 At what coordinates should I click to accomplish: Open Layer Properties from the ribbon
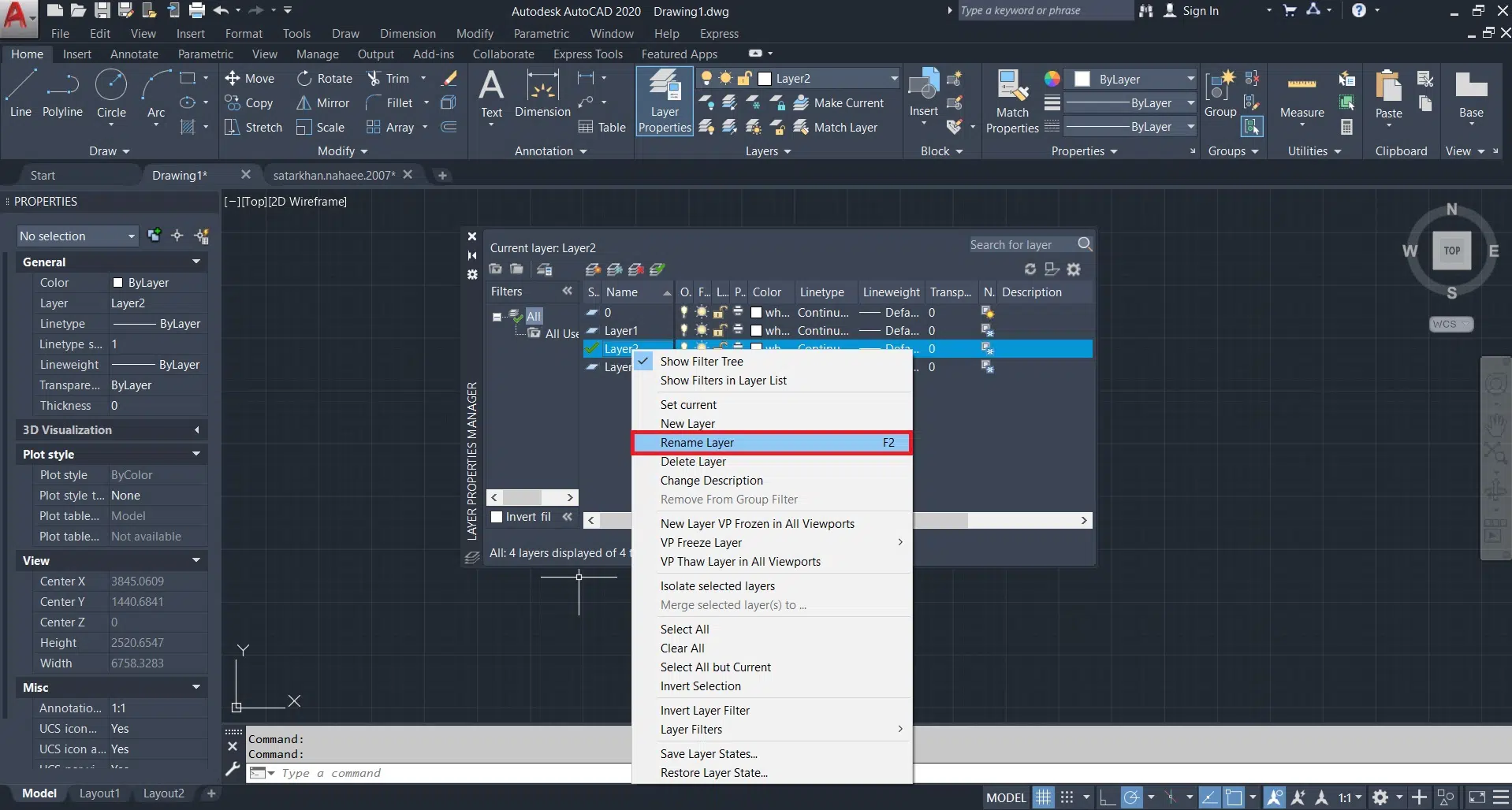(x=665, y=102)
